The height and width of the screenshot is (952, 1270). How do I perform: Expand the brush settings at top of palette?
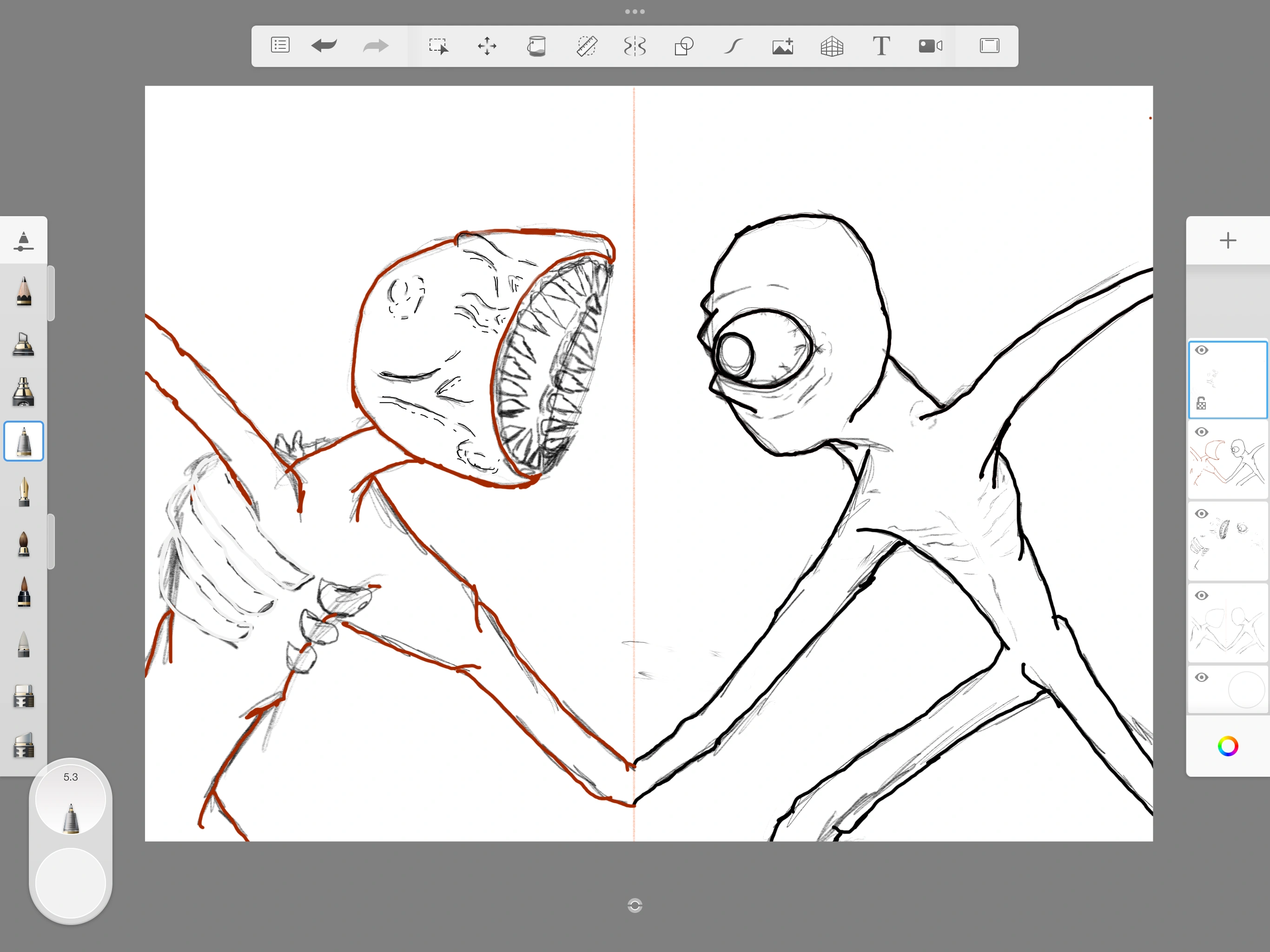pyautogui.click(x=24, y=241)
